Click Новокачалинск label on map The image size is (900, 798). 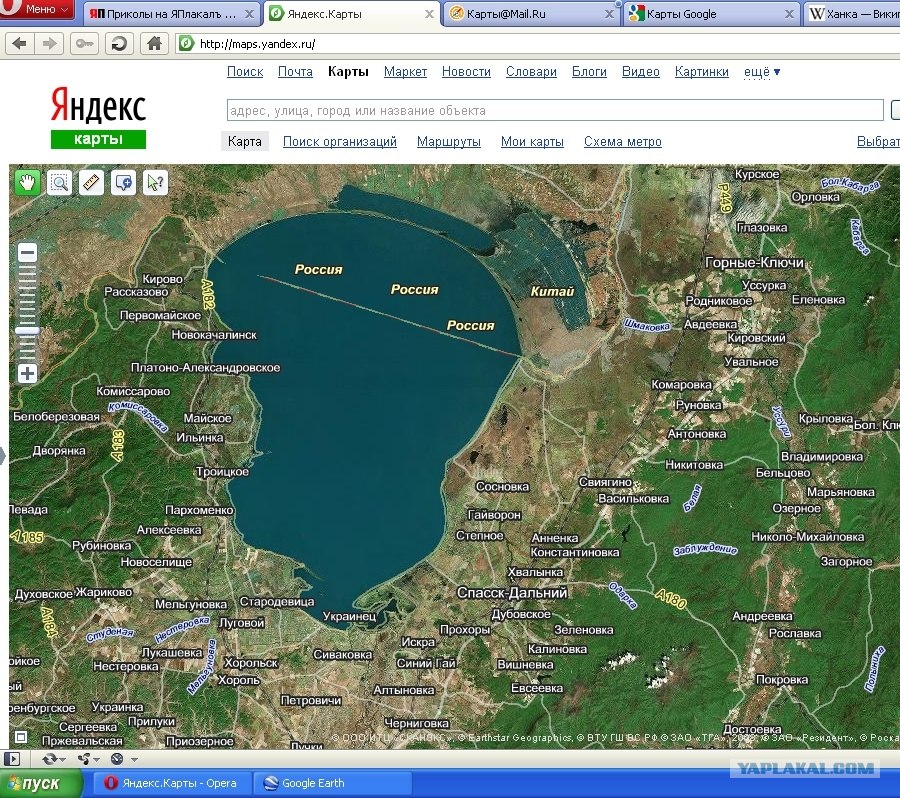(214, 335)
